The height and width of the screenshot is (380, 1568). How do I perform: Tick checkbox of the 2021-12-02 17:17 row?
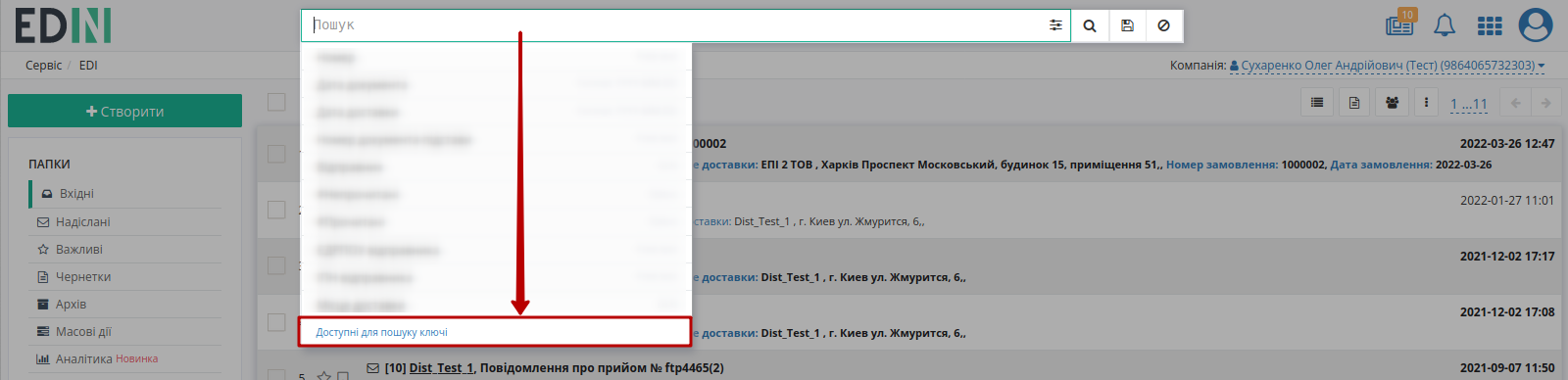pos(276,265)
